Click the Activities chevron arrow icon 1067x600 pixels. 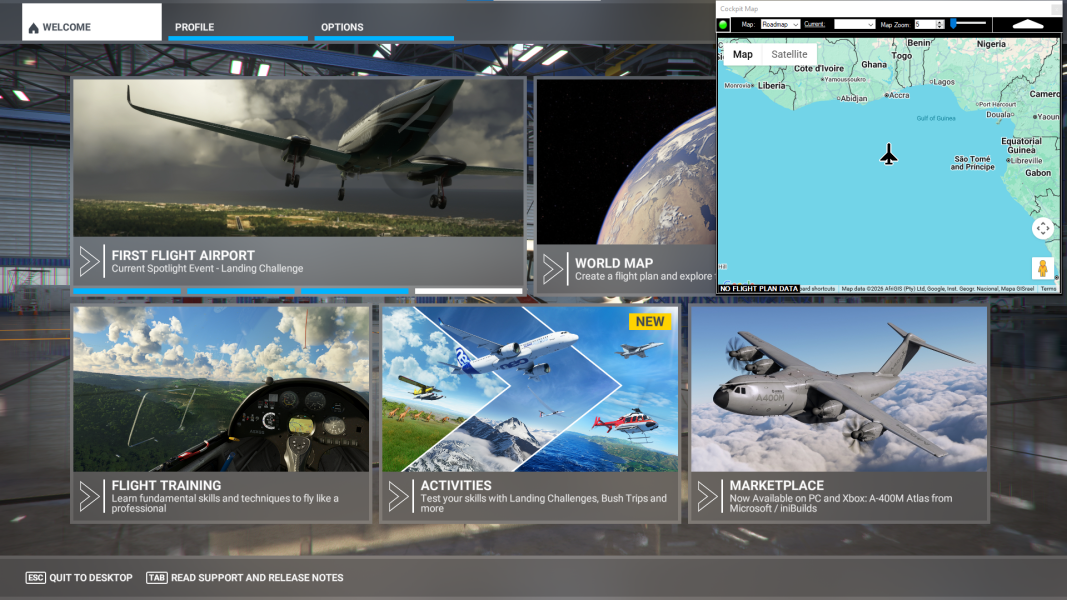pos(399,496)
